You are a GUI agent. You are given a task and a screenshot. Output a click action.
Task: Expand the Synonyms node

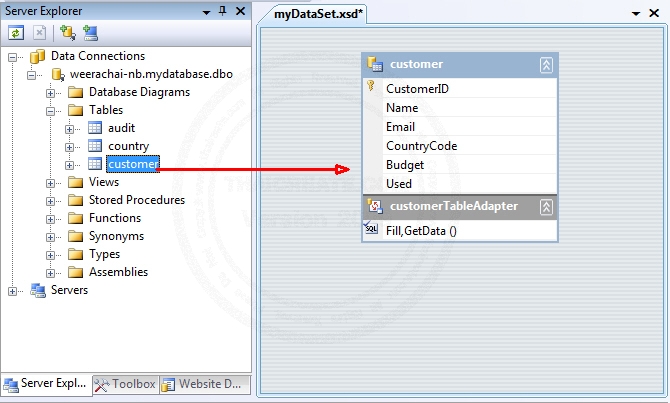[50, 237]
